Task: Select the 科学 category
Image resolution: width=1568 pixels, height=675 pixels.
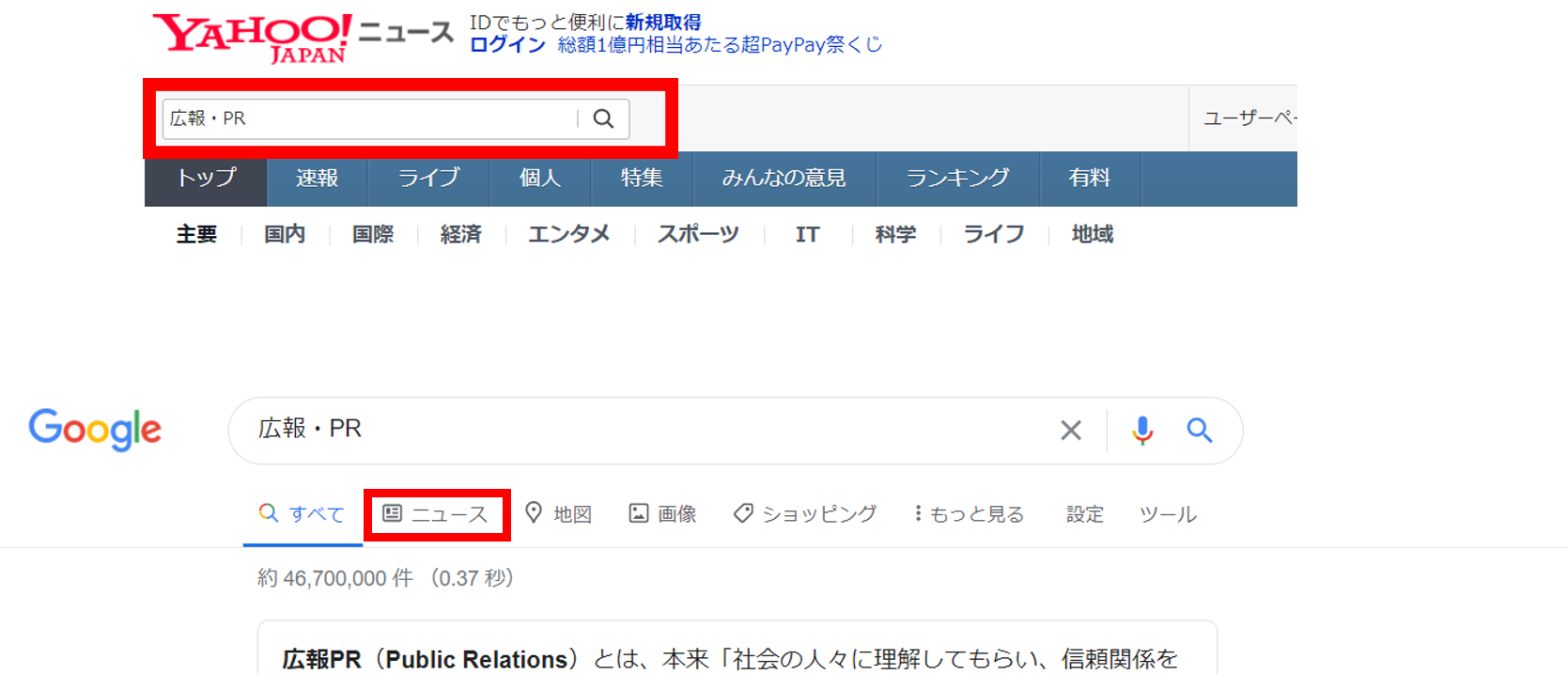Action: [895, 234]
